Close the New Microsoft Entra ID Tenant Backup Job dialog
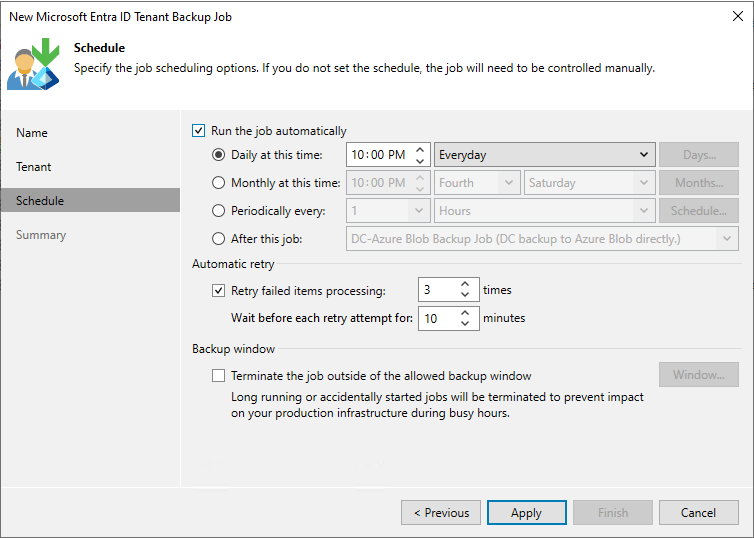Image resolution: width=754 pixels, height=538 pixels. (x=738, y=16)
